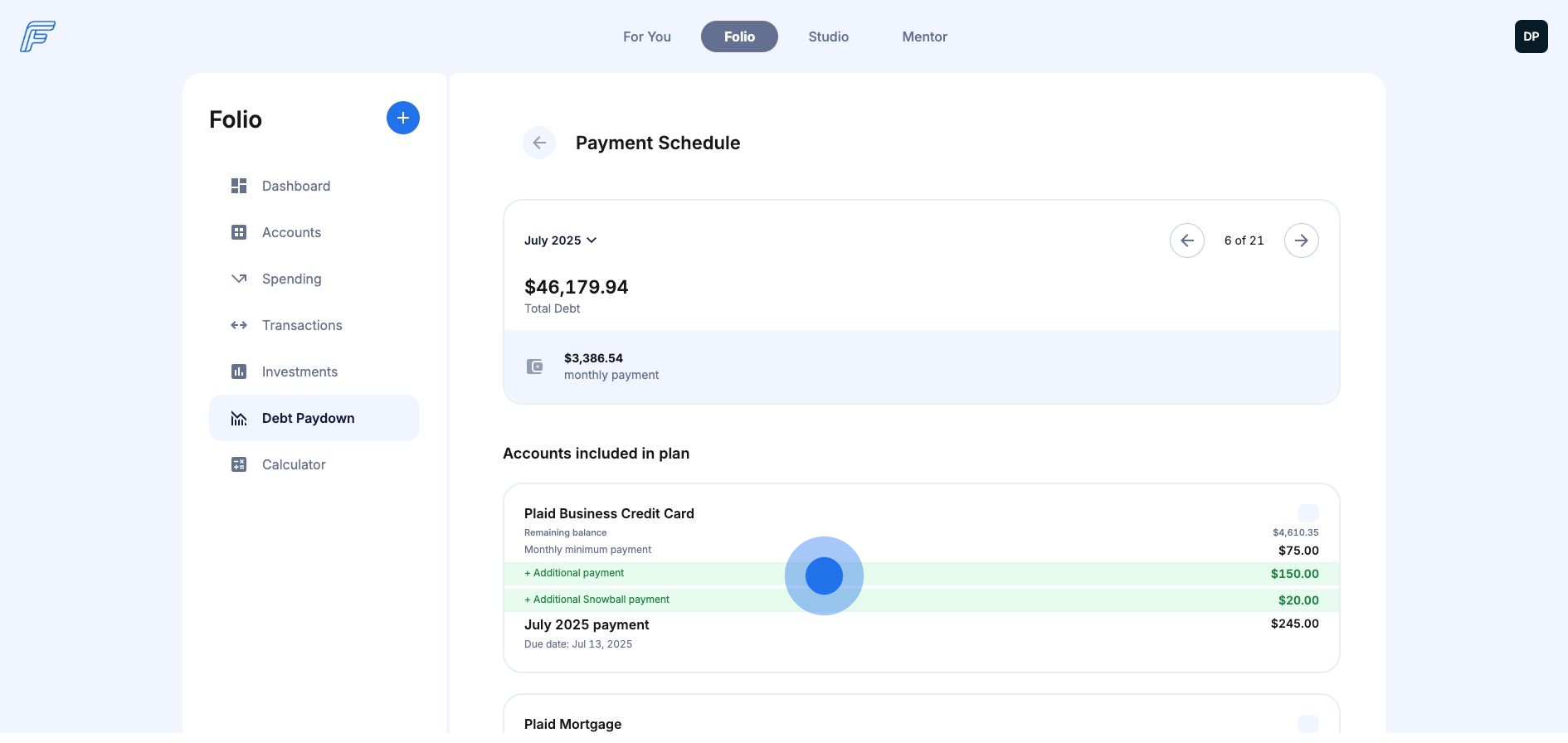The image size is (1568, 743).
Task: Go to Accounts in sidebar
Action: [x=291, y=232]
